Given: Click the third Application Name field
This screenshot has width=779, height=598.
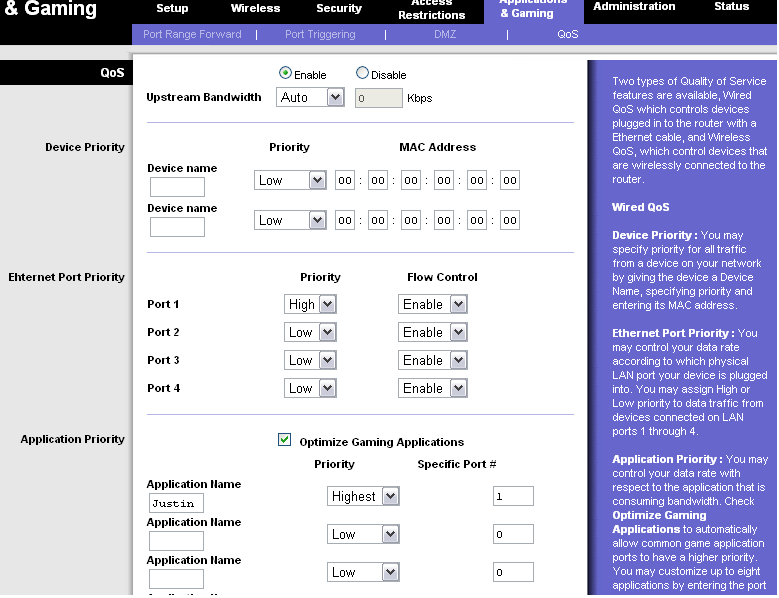Looking at the screenshot, I should click(x=176, y=579).
